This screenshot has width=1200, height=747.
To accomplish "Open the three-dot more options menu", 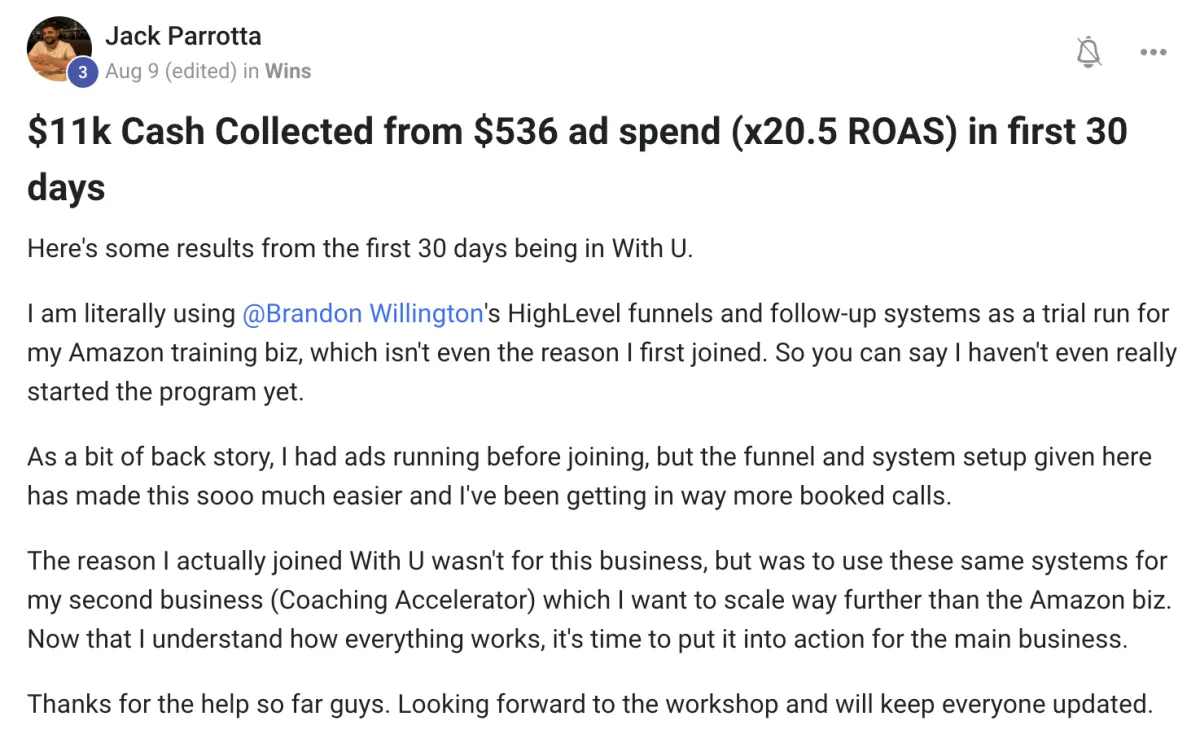I will click(x=1153, y=52).
